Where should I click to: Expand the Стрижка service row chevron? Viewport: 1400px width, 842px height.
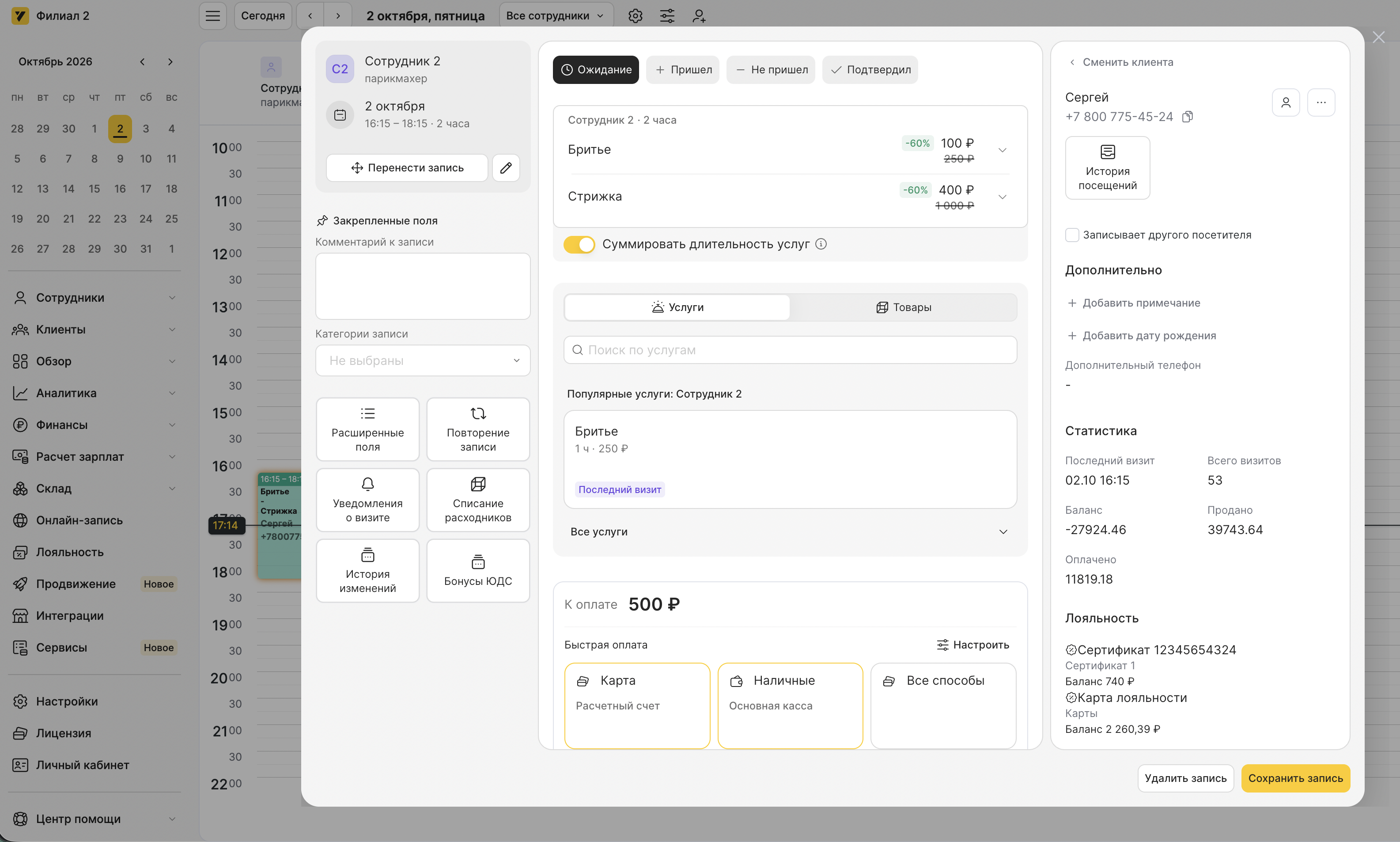(1002, 197)
